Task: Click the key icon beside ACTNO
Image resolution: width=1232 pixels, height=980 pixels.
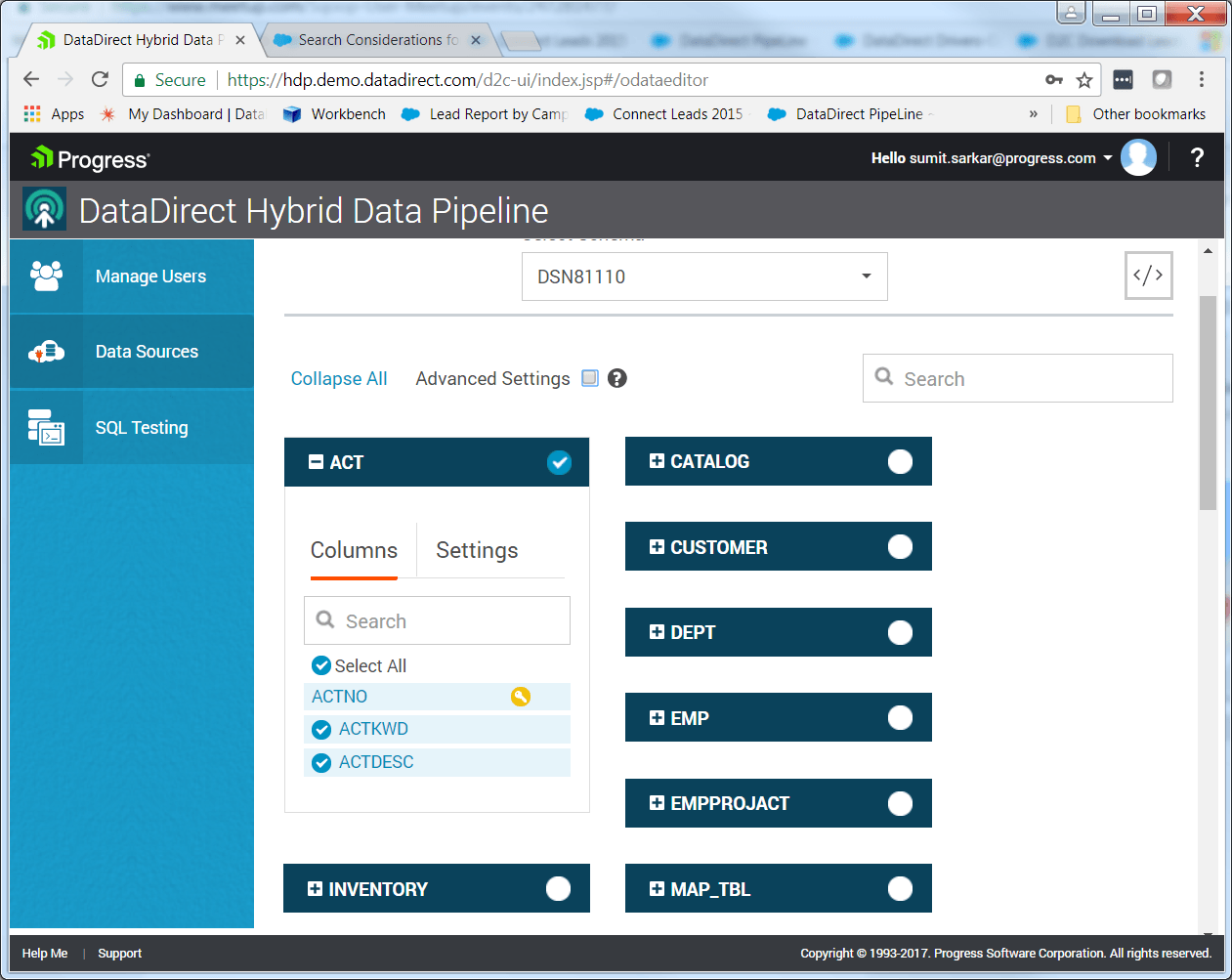Action: (x=521, y=696)
